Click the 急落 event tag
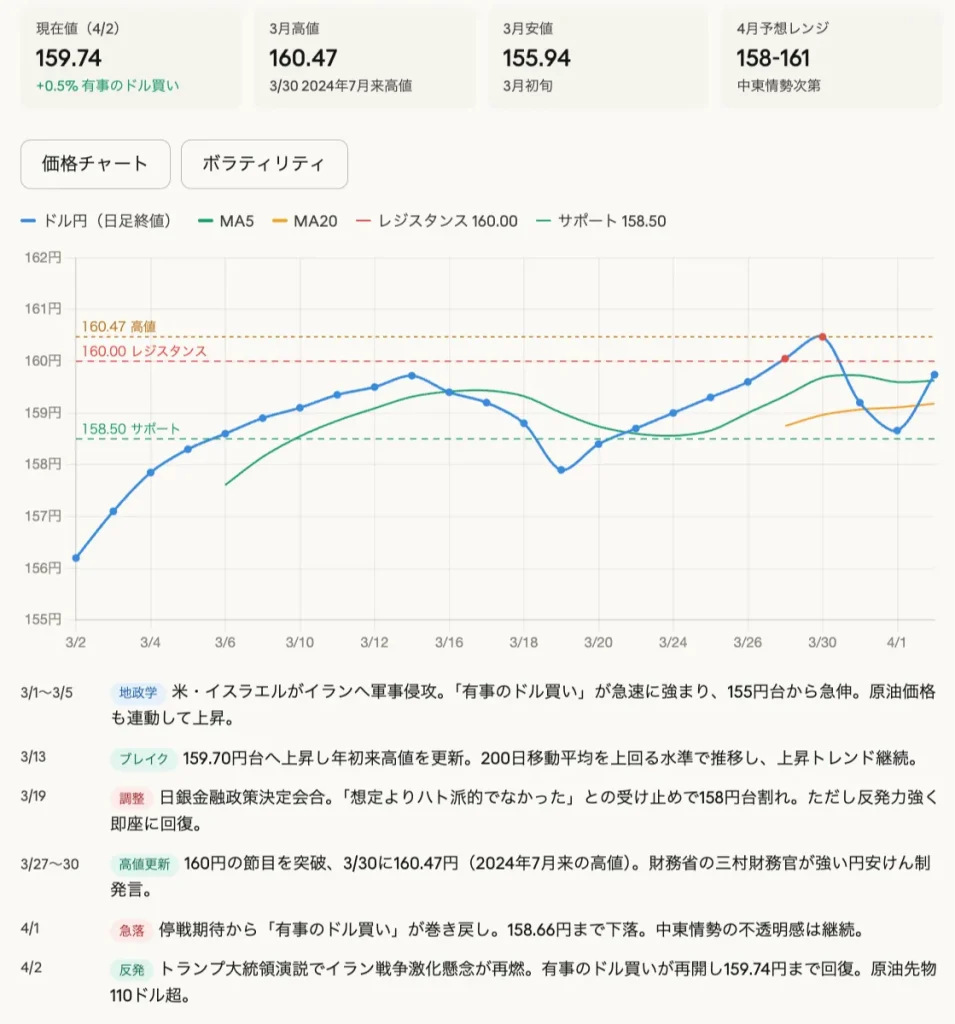Screen dimensions: 955x1024 tap(131, 930)
